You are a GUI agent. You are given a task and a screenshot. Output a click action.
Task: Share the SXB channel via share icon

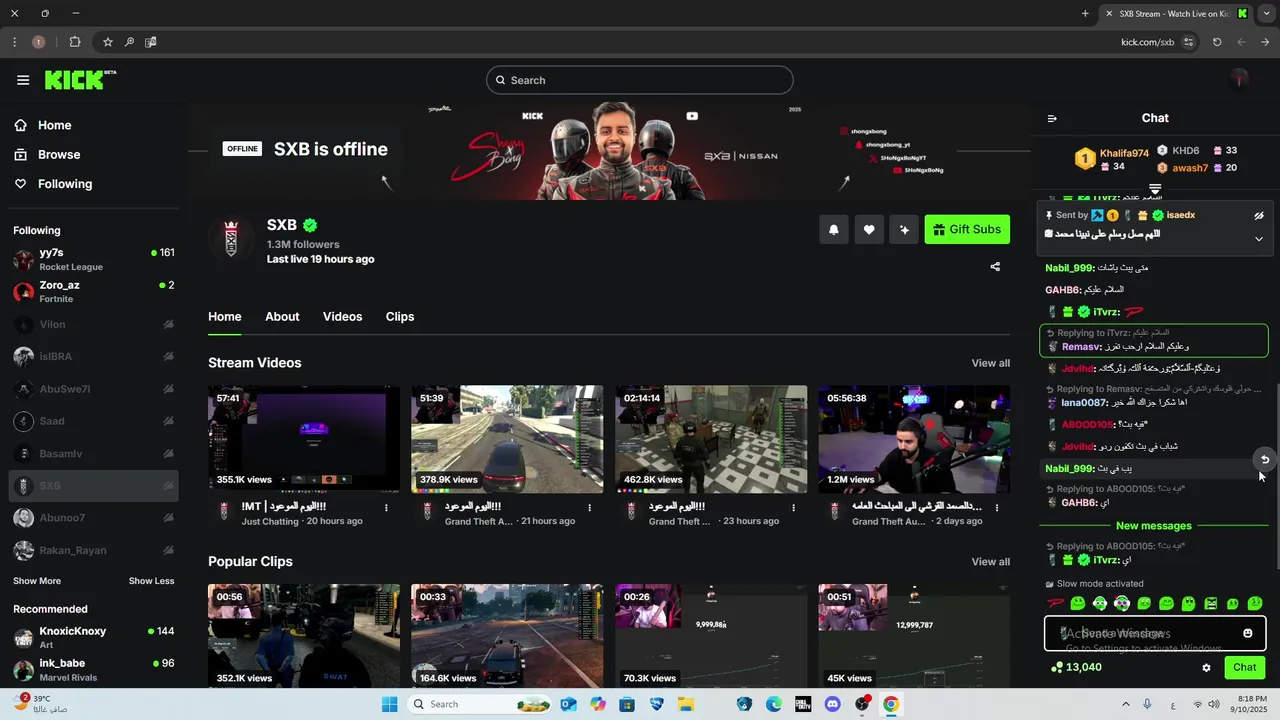[x=995, y=267]
